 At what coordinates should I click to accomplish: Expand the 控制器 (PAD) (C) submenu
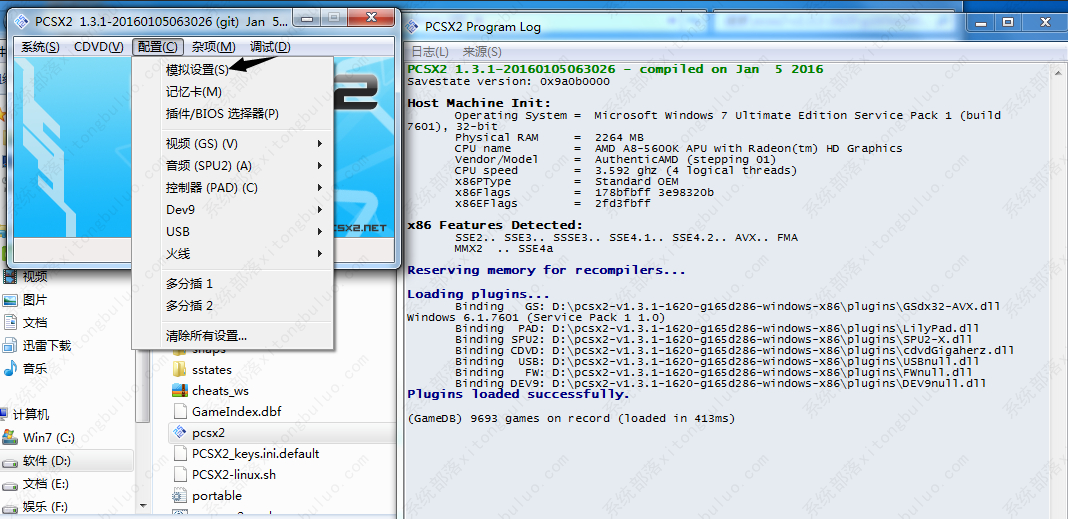(232, 187)
